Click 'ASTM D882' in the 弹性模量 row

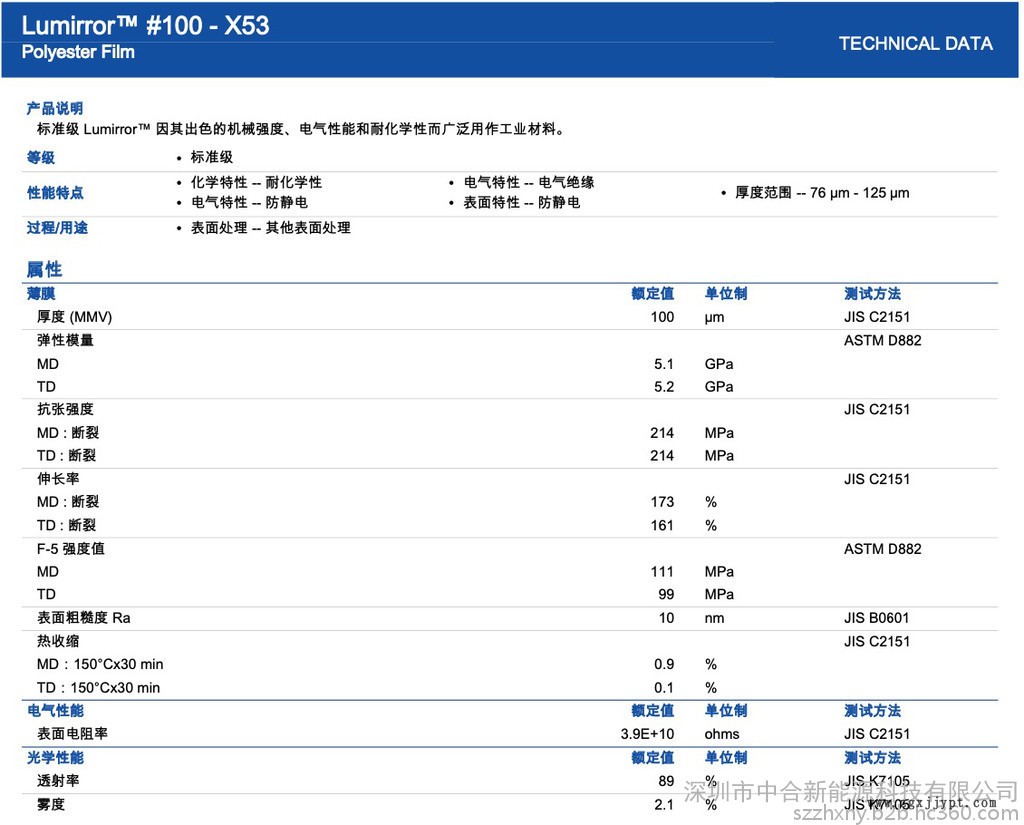point(882,340)
